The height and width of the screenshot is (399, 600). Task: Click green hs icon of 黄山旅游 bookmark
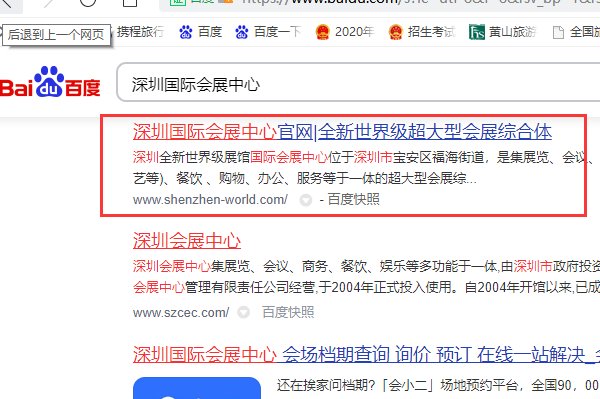[x=477, y=32]
